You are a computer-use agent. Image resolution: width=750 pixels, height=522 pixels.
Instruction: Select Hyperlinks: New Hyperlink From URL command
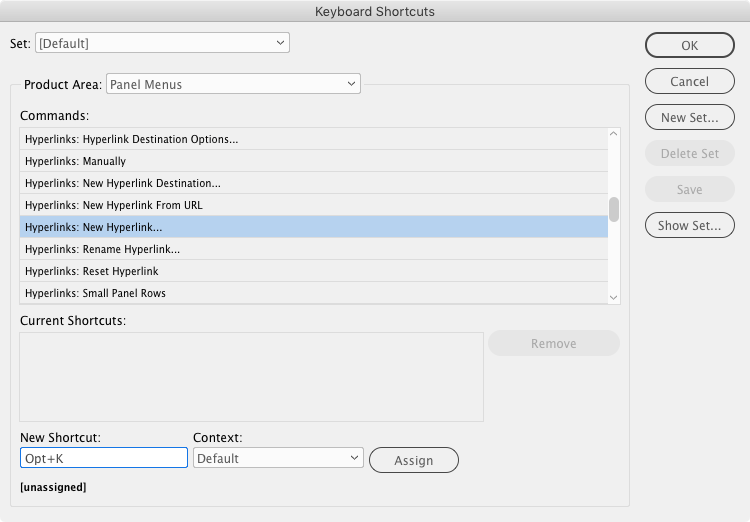314,205
